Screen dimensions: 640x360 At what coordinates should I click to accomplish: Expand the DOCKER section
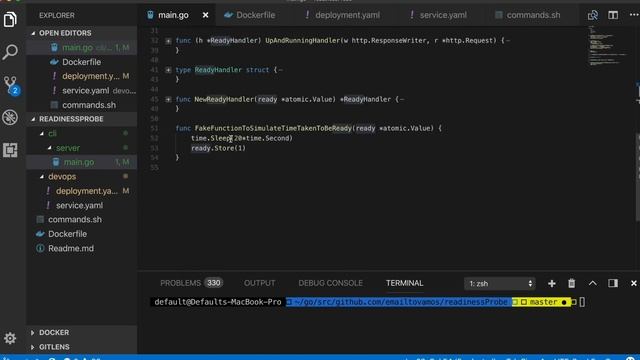click(x=82, y=332)
